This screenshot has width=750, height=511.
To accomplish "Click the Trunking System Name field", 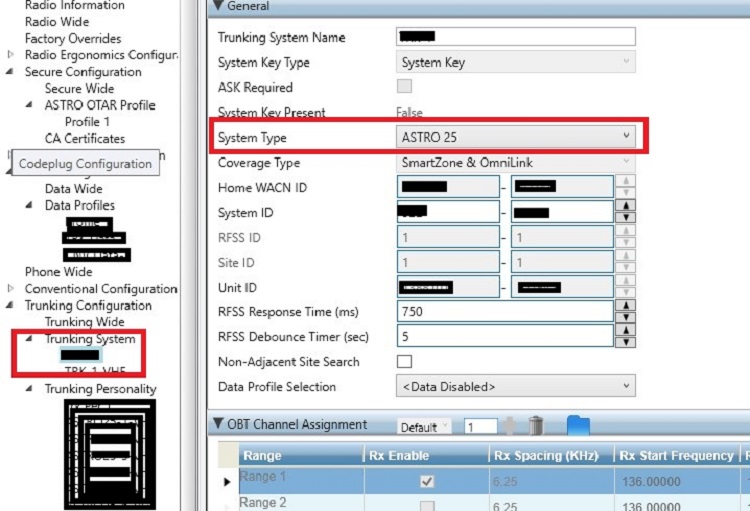I will 516,37.
